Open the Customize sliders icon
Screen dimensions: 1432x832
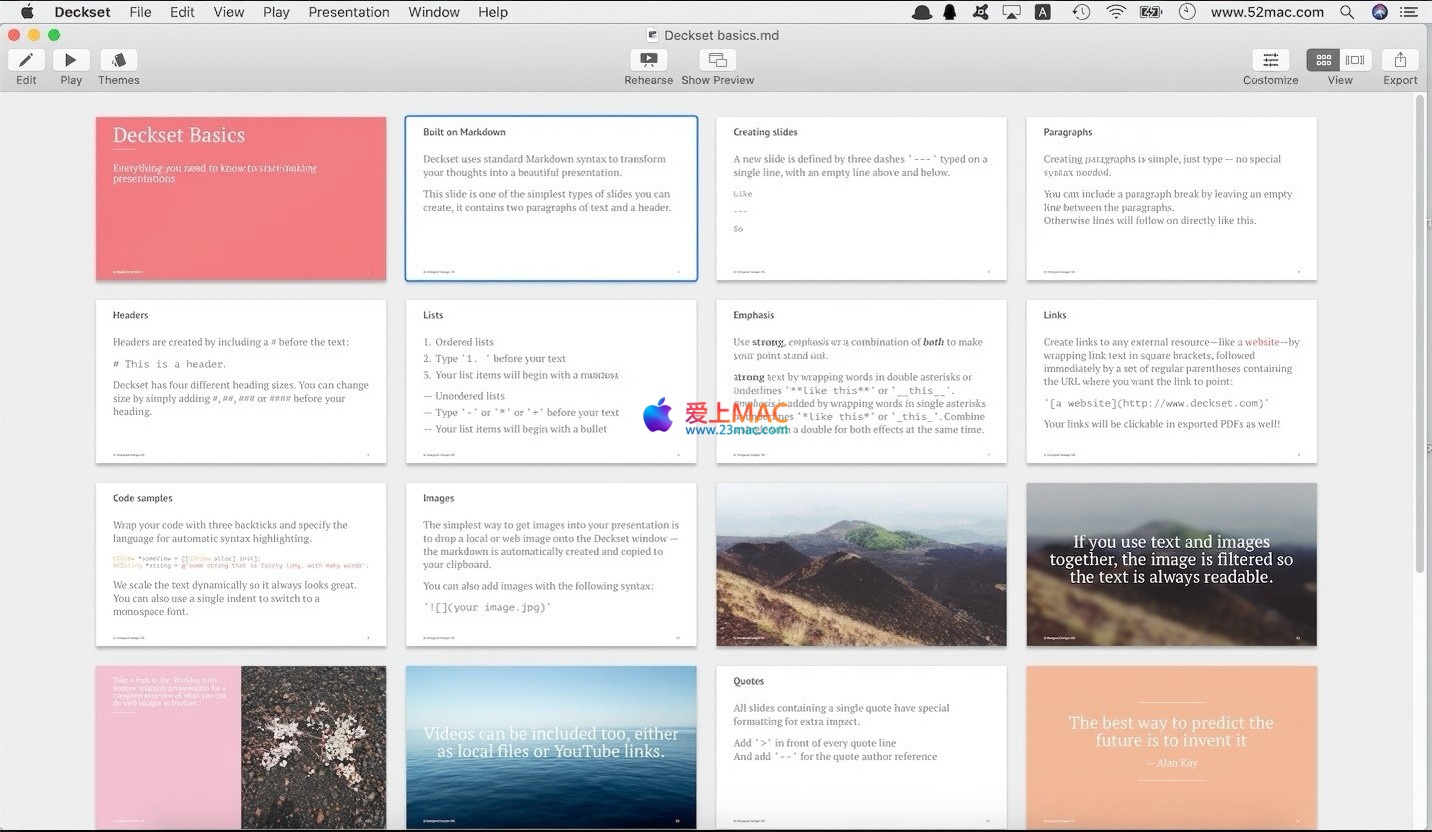(x=1270, y=61)
